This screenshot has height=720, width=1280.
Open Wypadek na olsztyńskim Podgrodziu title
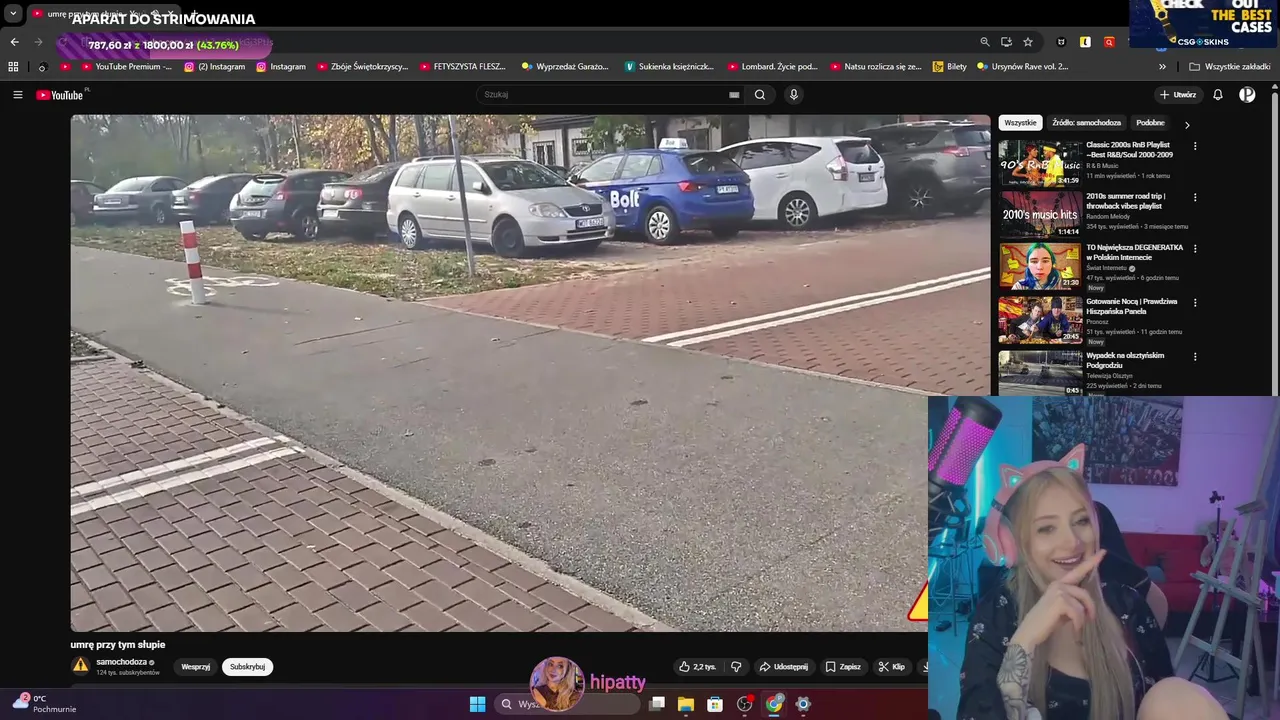click(1125, 360)
